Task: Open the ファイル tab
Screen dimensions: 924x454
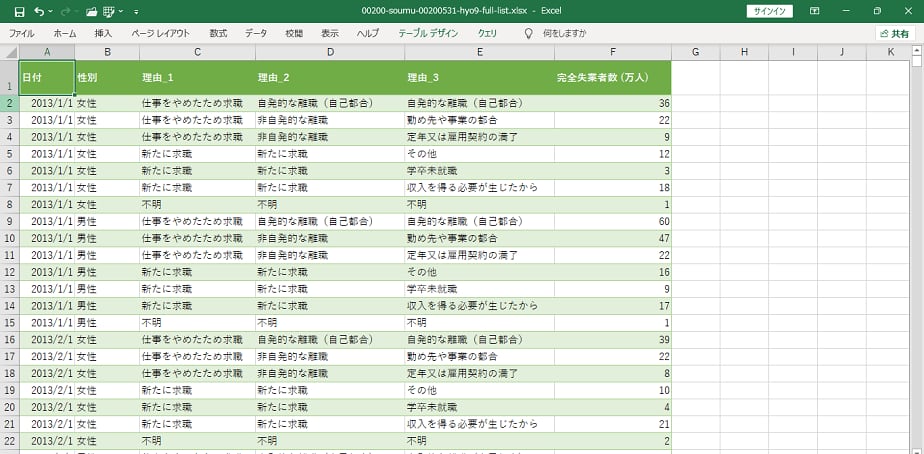Action: point(21,34)
